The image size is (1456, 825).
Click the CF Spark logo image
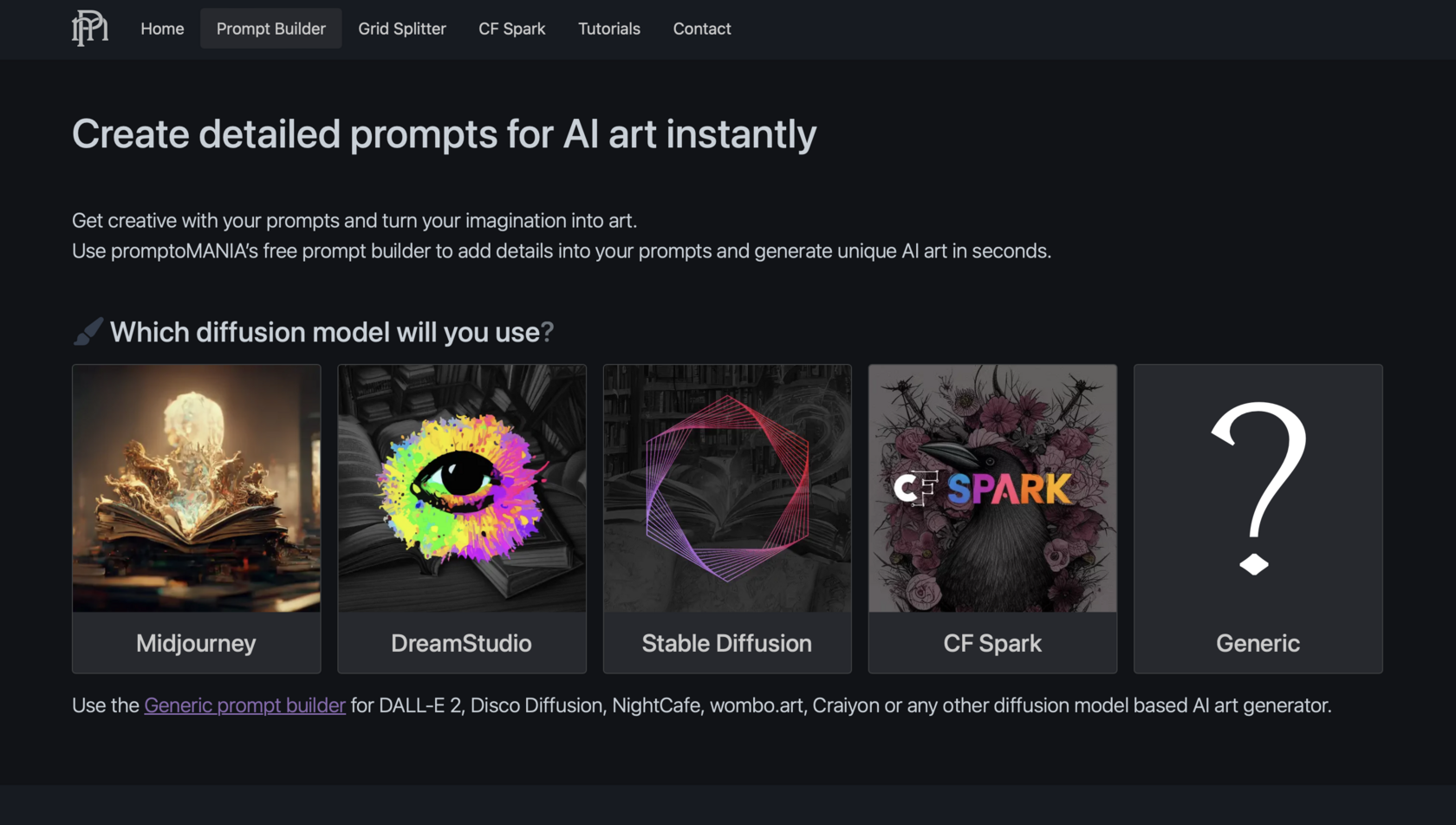pos(992,489)
